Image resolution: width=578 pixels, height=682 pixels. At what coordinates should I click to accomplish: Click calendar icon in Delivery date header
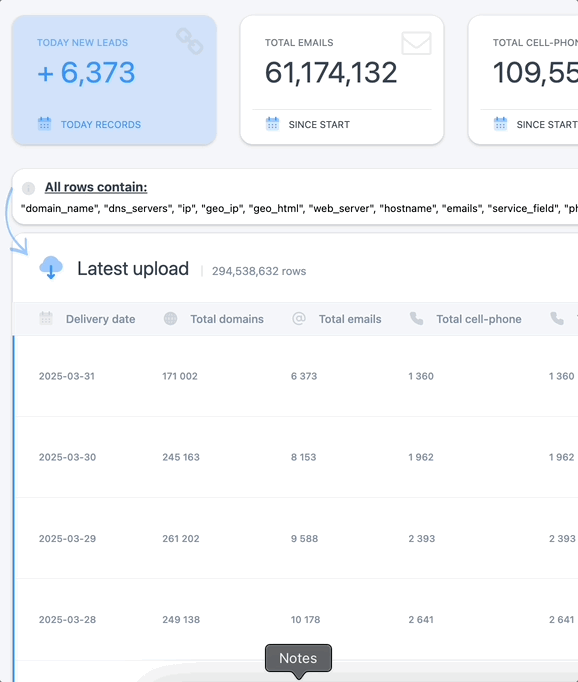point(46,318)
